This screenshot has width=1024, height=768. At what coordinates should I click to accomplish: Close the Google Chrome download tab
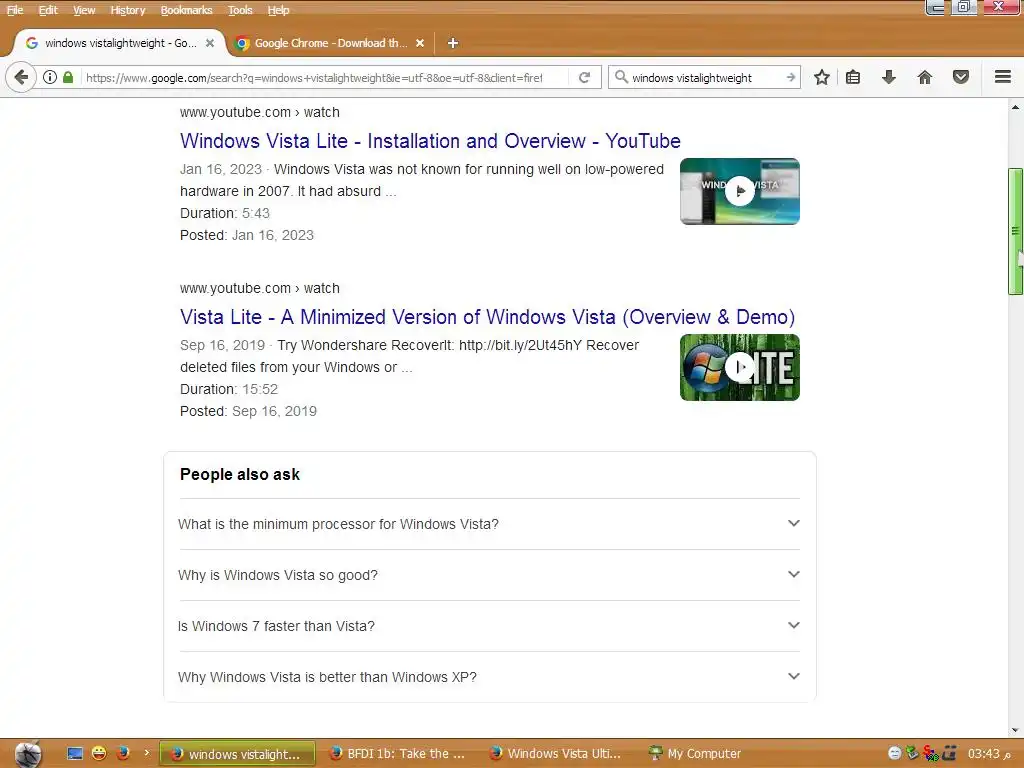(x=420, y=43)
